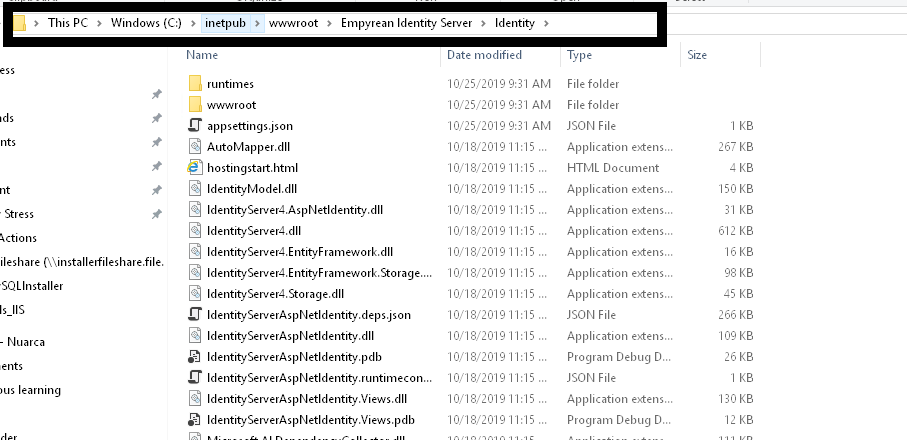Select the Stress item in navigation pane
This screenshot has width=907, height=440.
17,214
